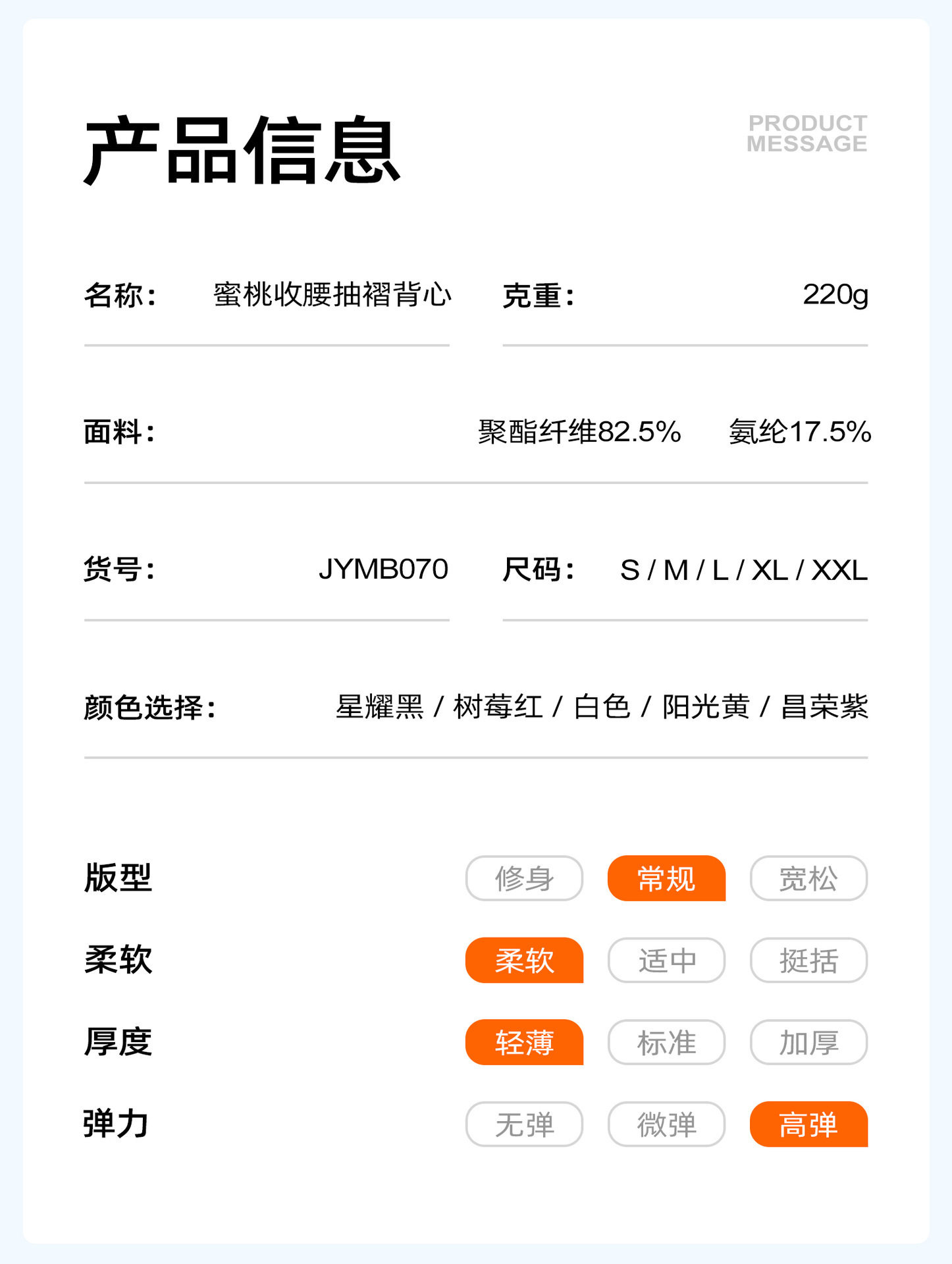Click the item number JYMB070
The height and width of the screenshot is (1264, 952).
point(383,569)
